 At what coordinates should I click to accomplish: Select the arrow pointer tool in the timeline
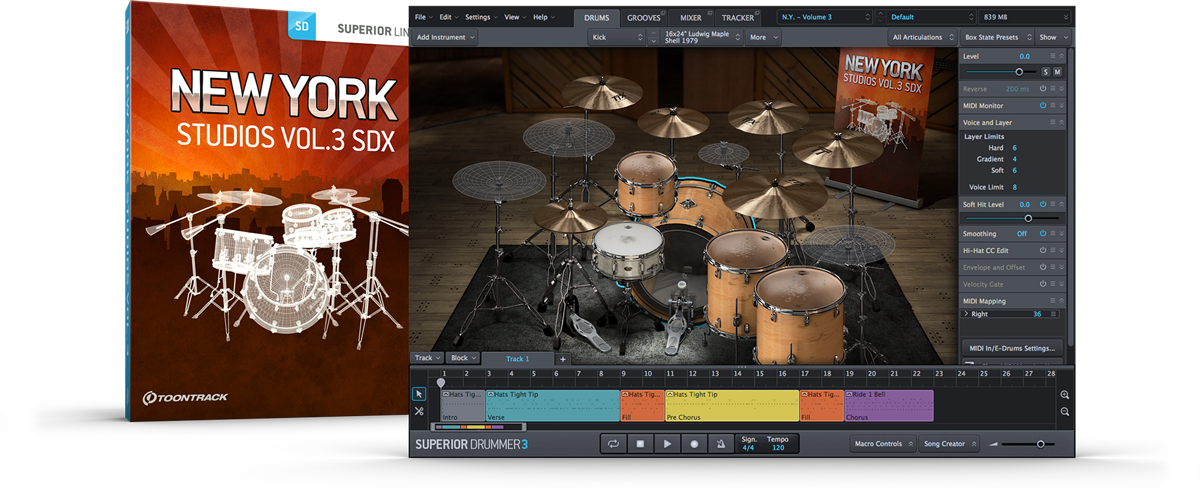pyautogui.click(x=419, y=394)
